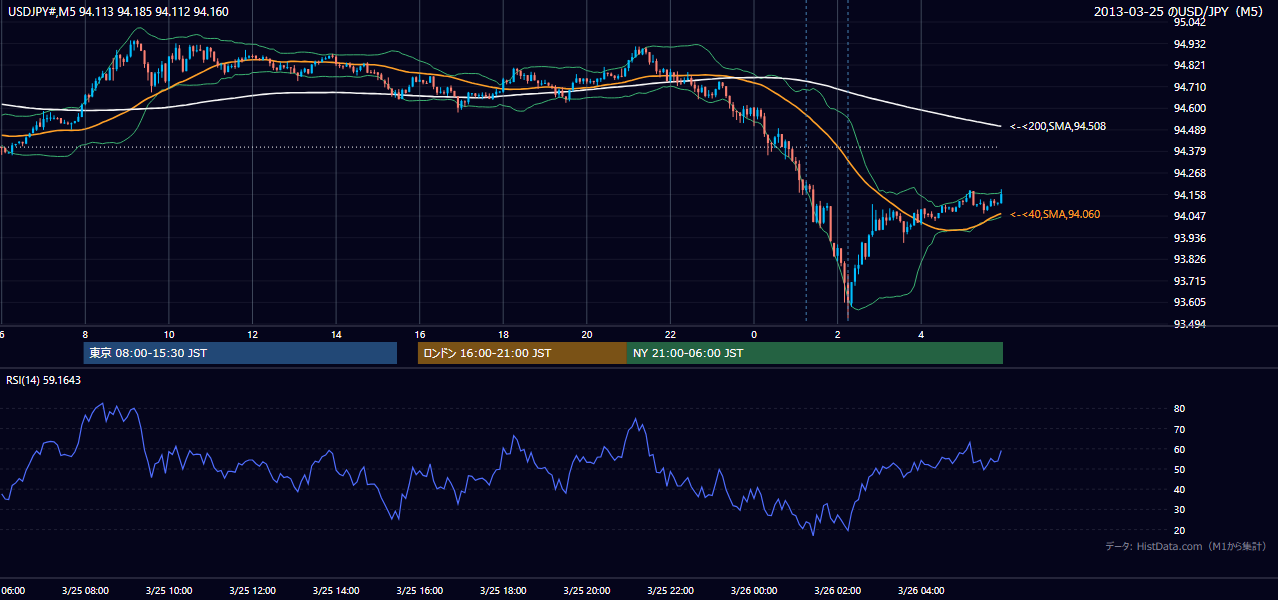Click the Tokyo 08:00-15:30 JST session bar
Screen dimensions: 1278x600
[x=240, y=353]
